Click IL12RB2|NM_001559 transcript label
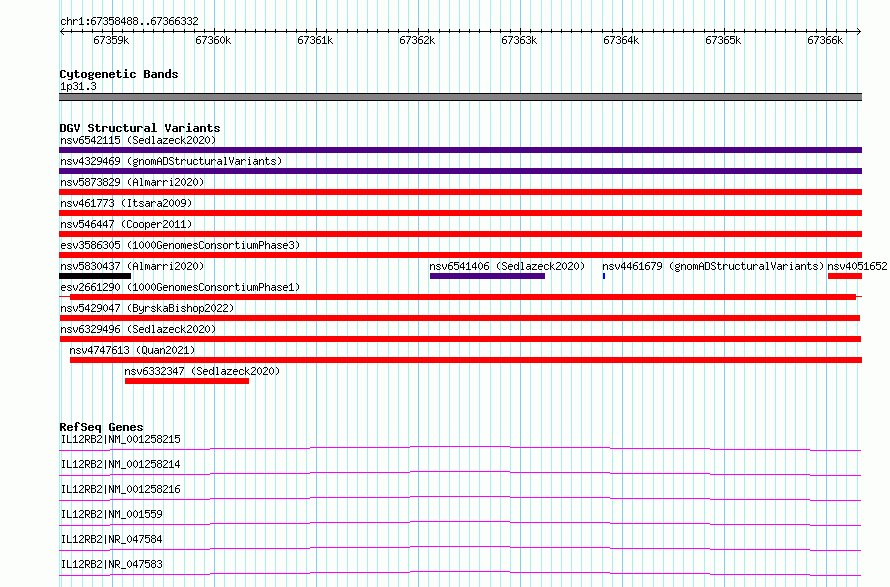The image size is (890, 587). click(111, 514)
